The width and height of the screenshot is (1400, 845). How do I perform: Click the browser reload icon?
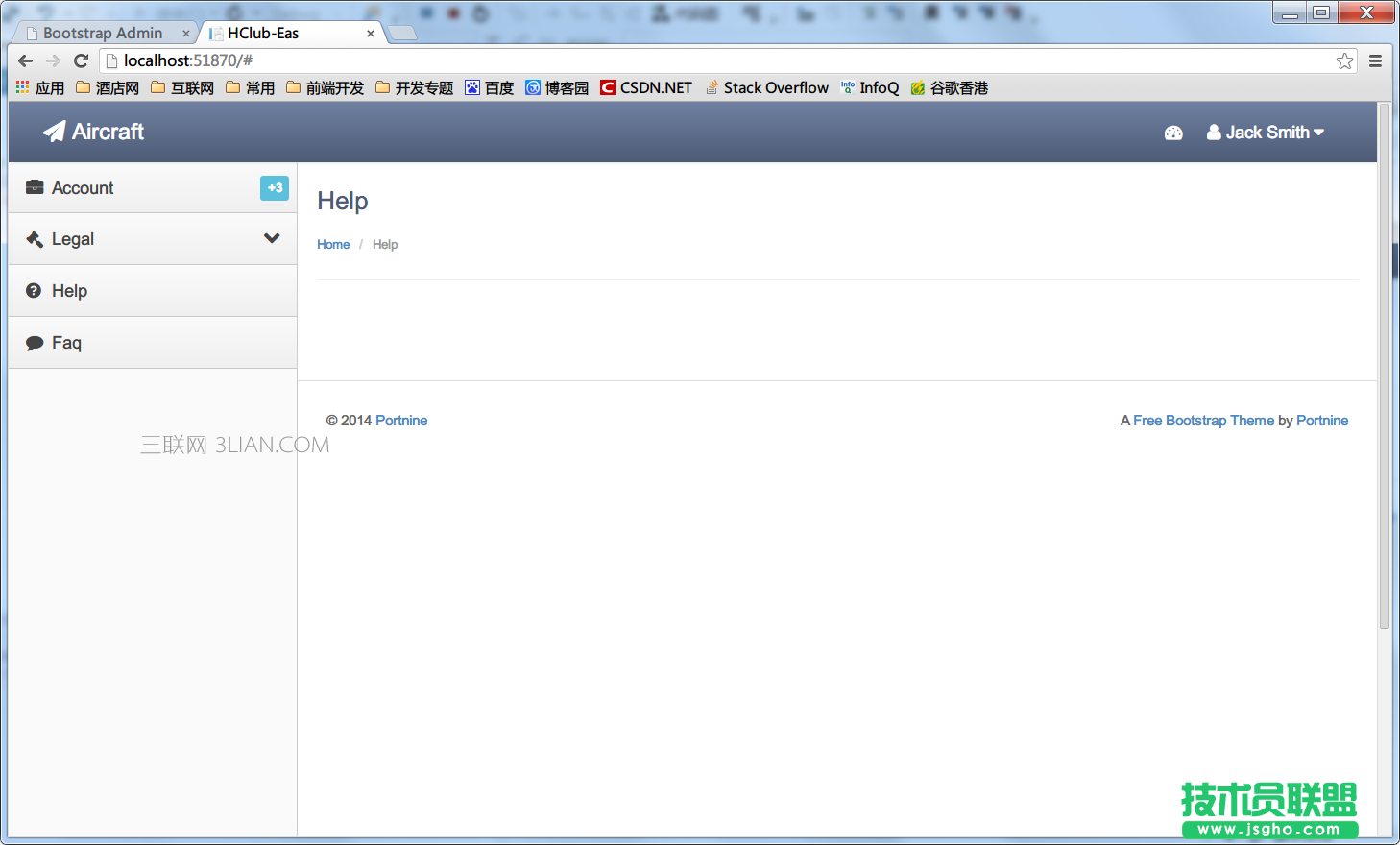(81, 60)
